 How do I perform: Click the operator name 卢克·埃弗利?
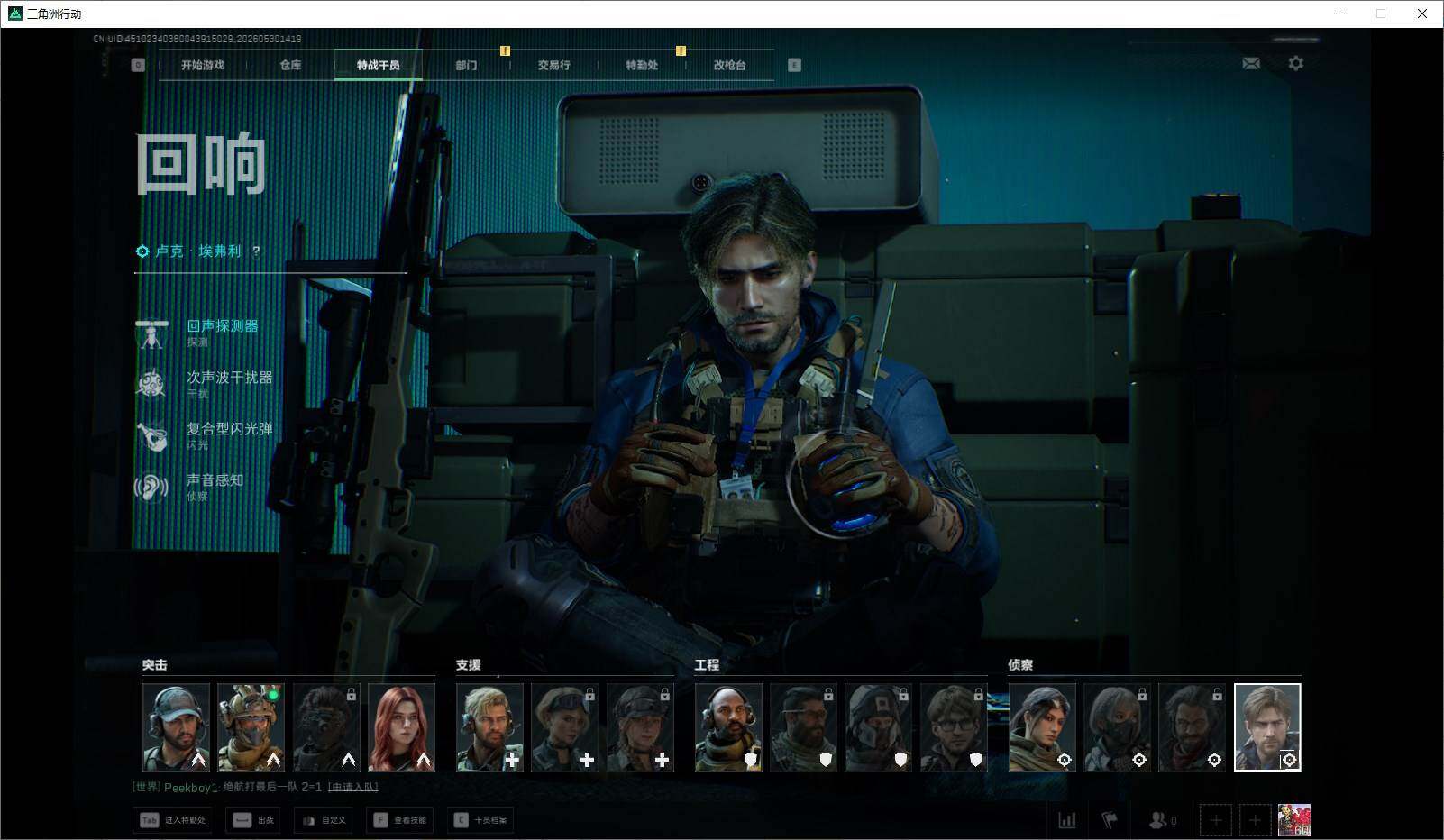198,251
